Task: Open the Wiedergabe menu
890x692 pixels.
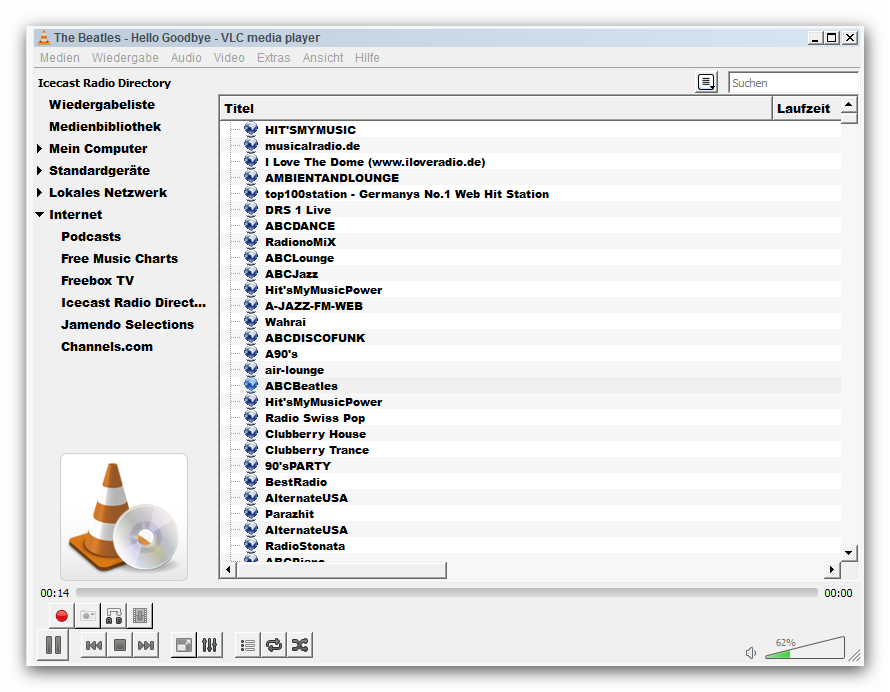Action: click(x=125, y=58)
